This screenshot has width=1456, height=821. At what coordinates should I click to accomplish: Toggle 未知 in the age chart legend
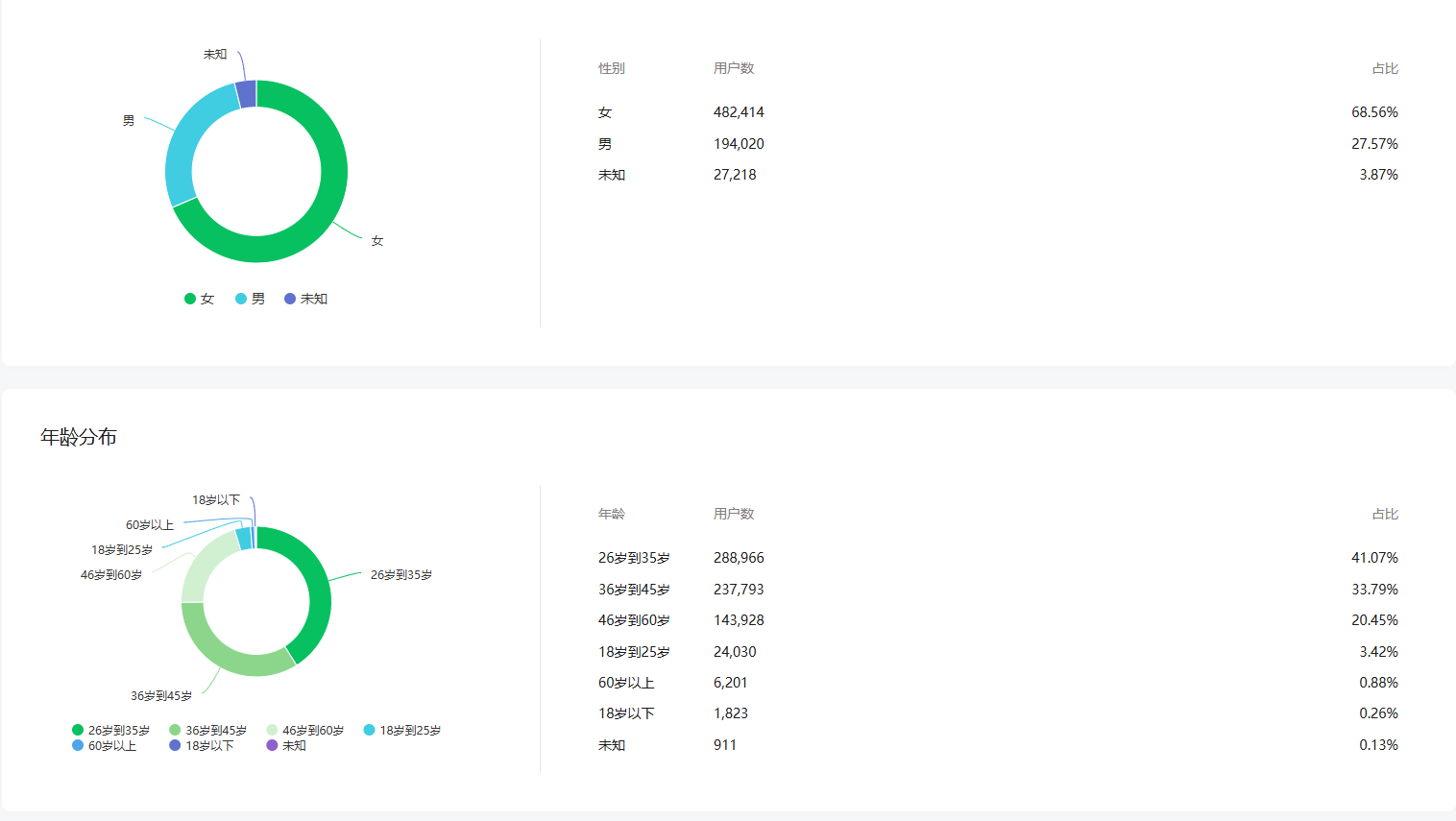click(286, 745)
